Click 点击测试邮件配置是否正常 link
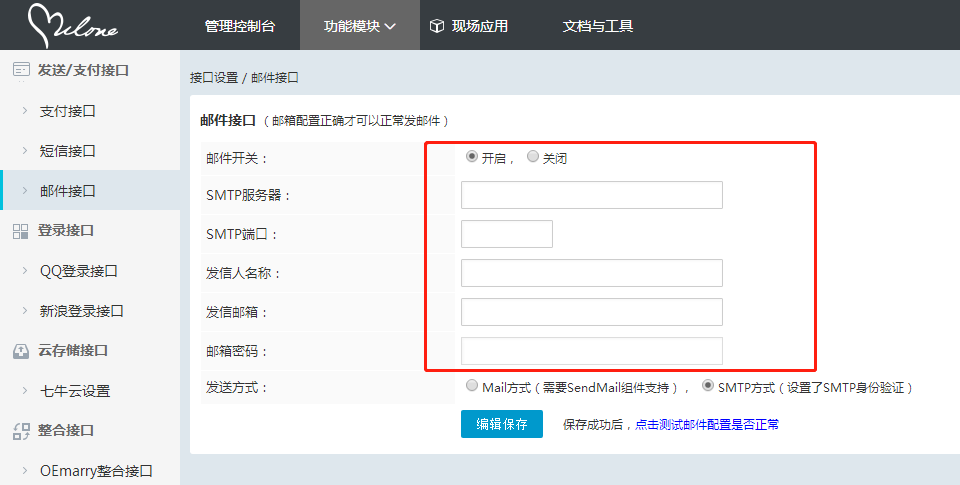The image size is (960, 485). [707, 424]
